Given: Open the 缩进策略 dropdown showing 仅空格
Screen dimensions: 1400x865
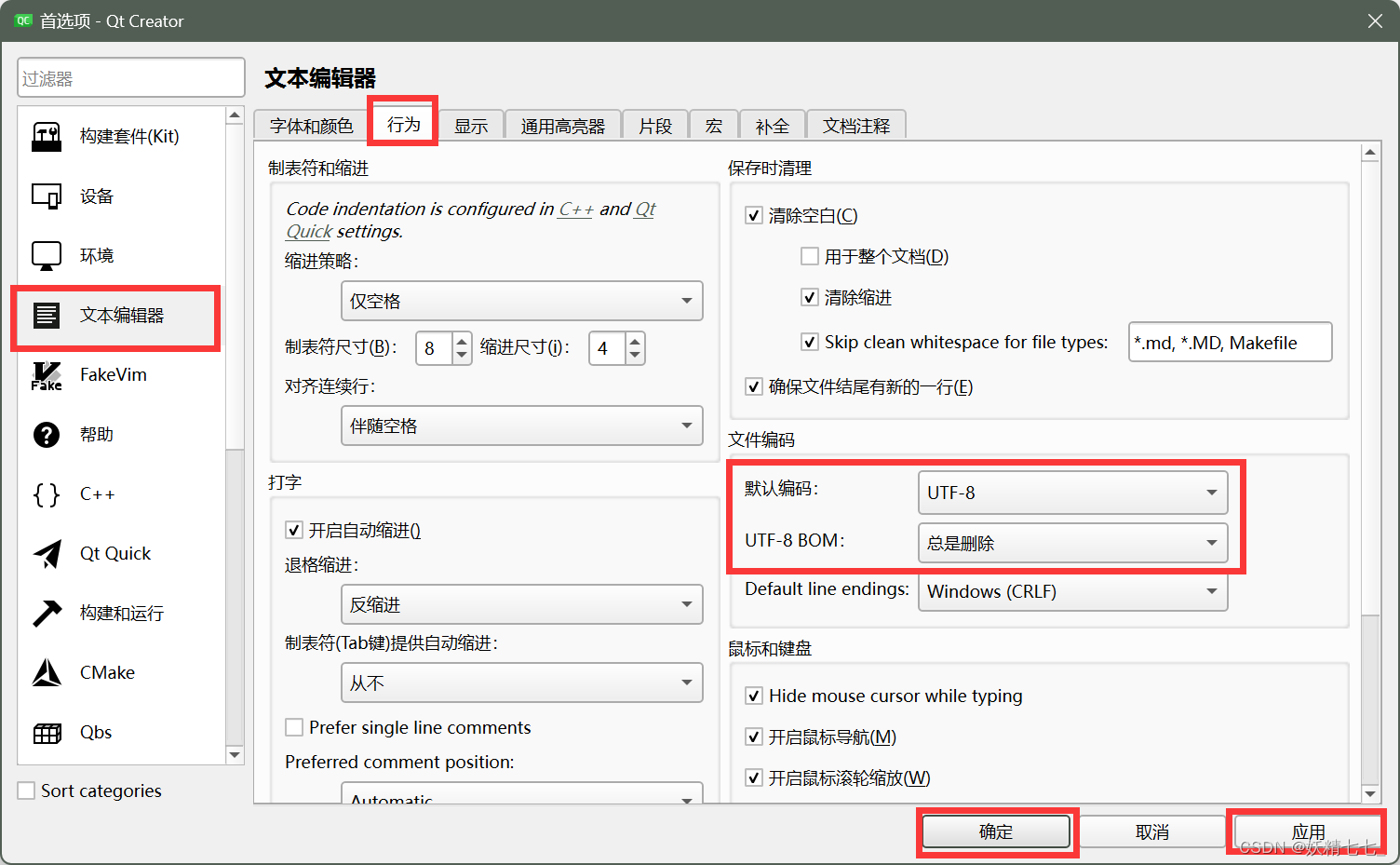Looking at the screenshot, I should point(522,301).
